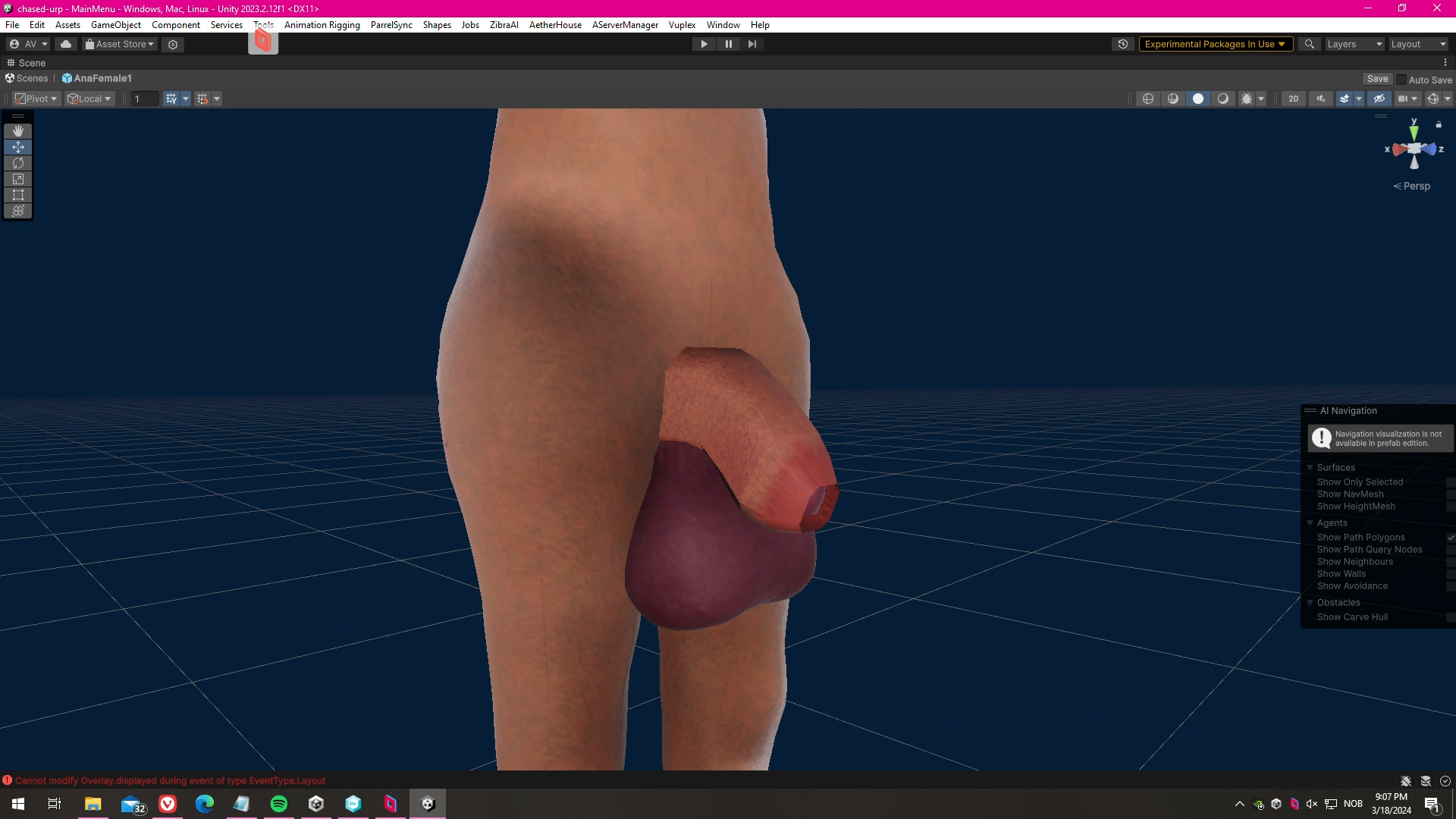Collapse the Surfaces section
Image resolution: width=1456 pixels, height=819 pixels.
click(x=1310, y=468)
